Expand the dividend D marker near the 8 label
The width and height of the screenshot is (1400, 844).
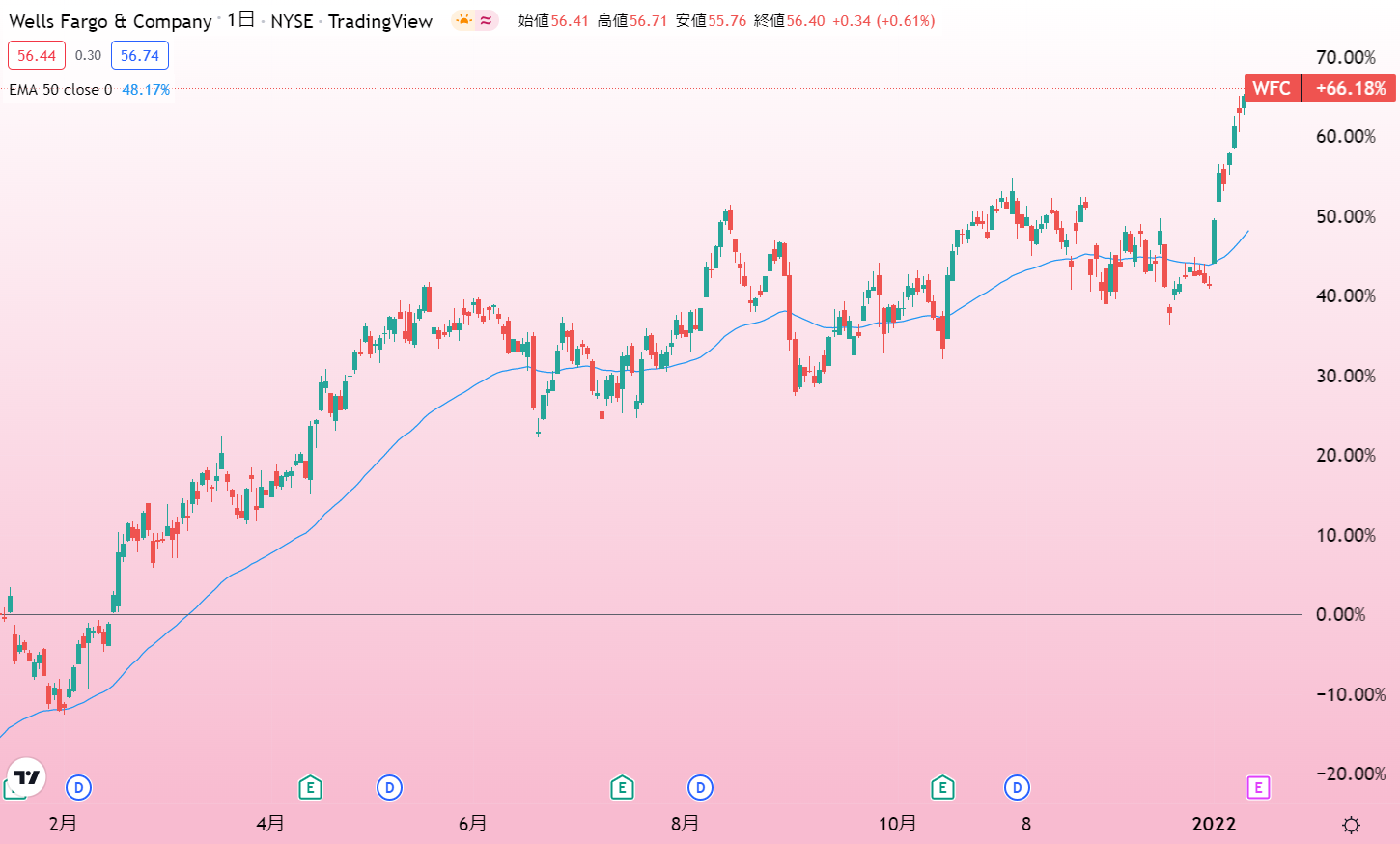(x=1017, y=788)
